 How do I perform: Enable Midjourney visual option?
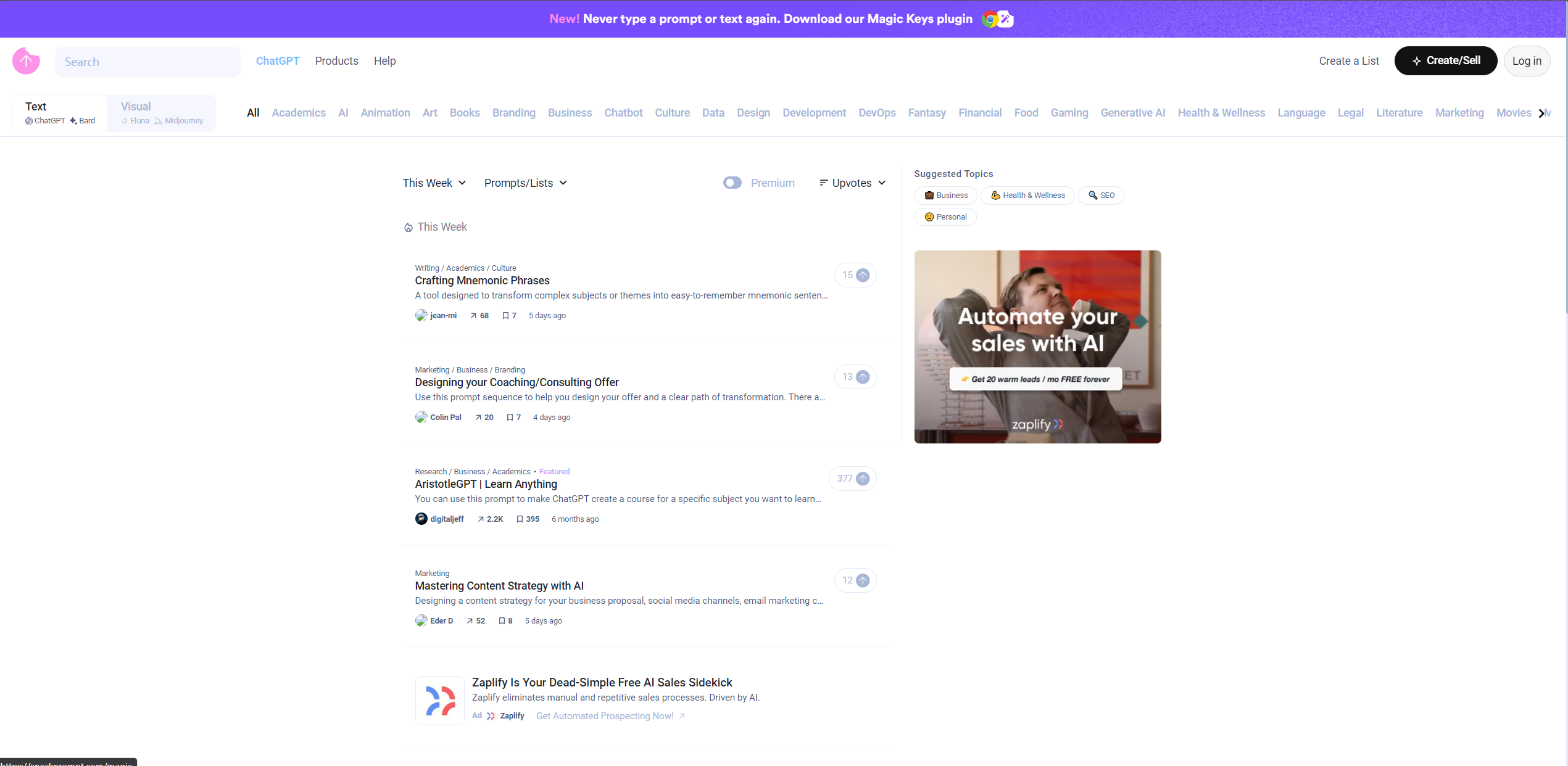[x=184, y=120]
